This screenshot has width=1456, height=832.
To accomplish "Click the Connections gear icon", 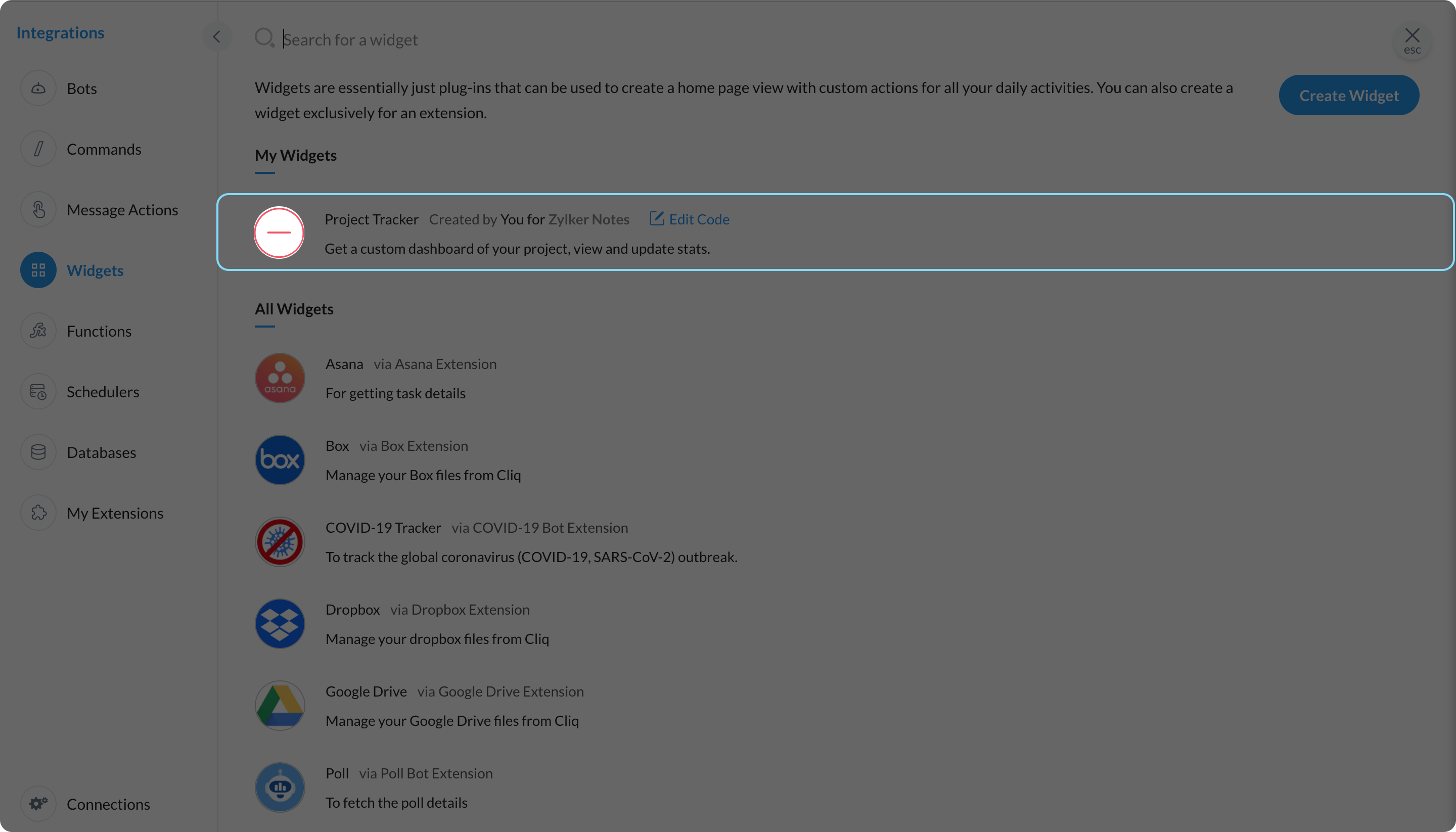I will (38, 803).
